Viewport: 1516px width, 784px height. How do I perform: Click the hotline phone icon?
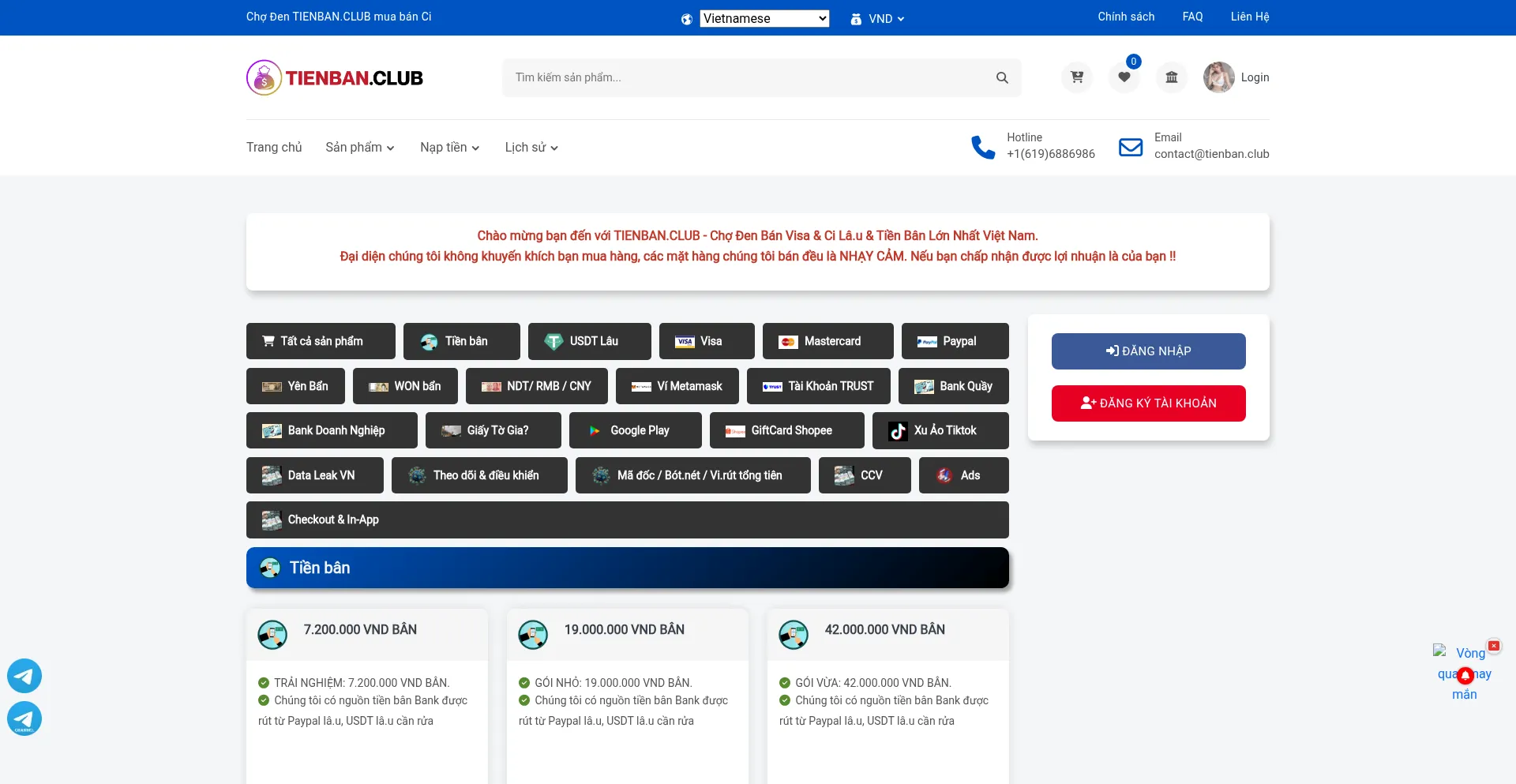pos(983,147)
